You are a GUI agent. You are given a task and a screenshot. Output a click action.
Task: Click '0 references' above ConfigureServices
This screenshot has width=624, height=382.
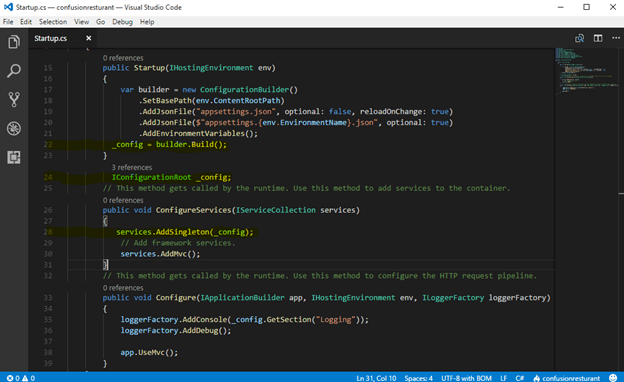(123, 200)
